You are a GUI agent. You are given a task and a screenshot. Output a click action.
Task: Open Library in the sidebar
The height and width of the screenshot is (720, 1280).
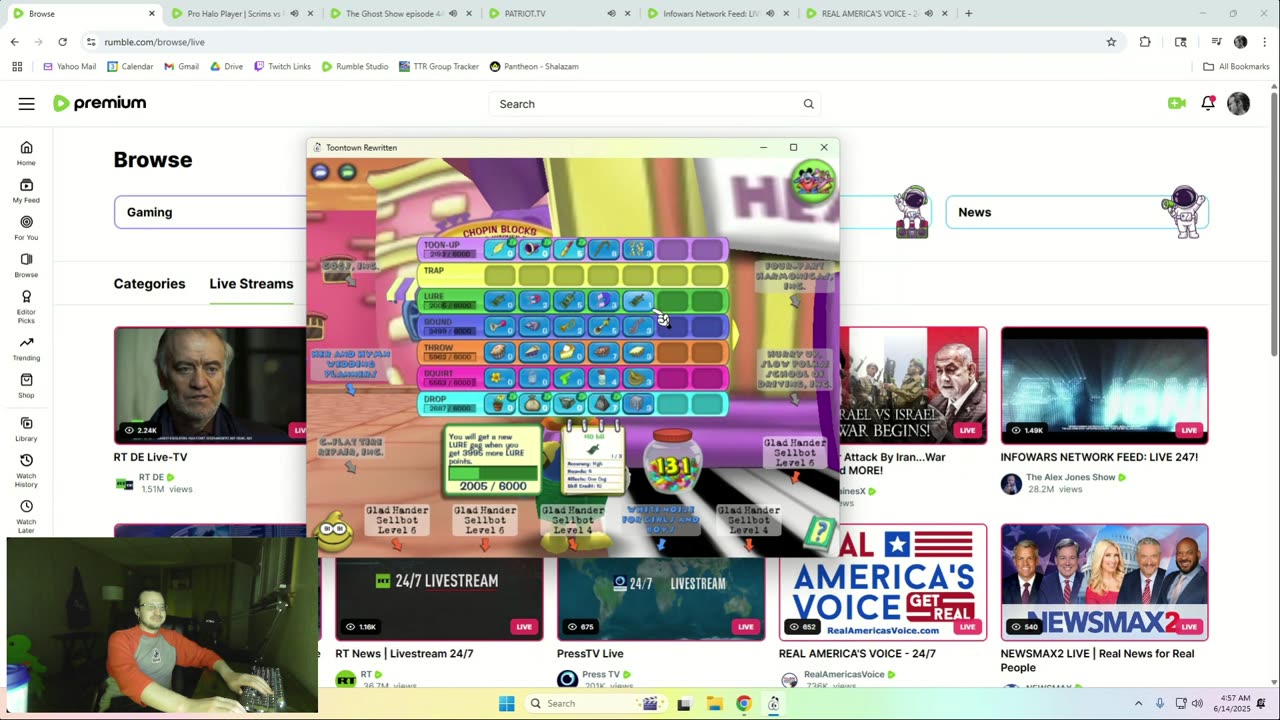click(x=26, y=429)
